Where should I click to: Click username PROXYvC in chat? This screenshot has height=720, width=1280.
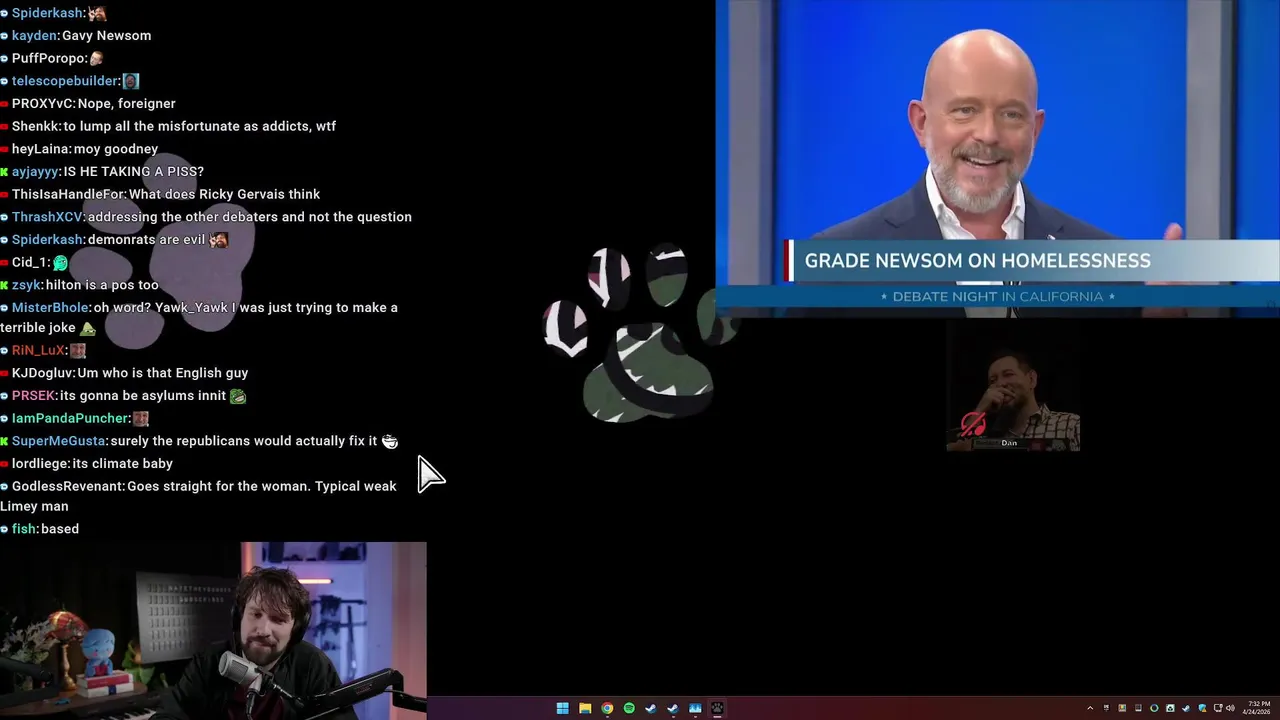[x=42, y=104]
